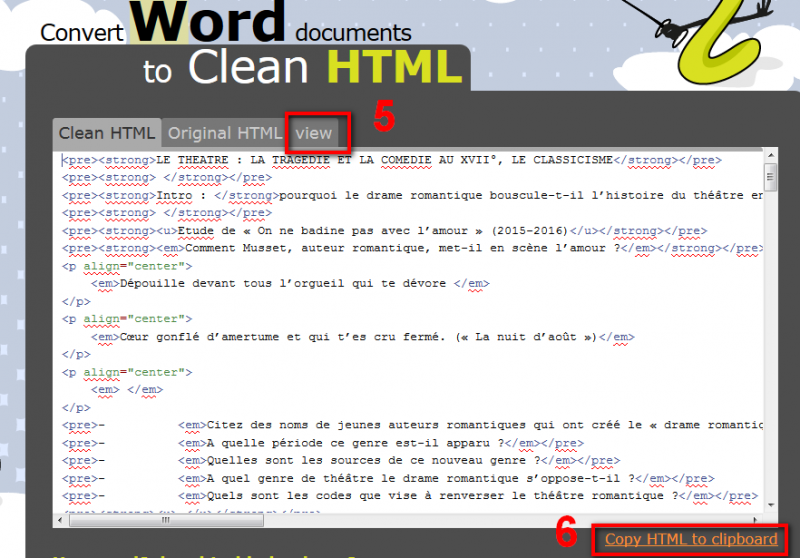Viewport: 800px width, 558px height.
Task: Click the line 'Citez des noms de jeunes auteurs'
Action: point(412,425)
